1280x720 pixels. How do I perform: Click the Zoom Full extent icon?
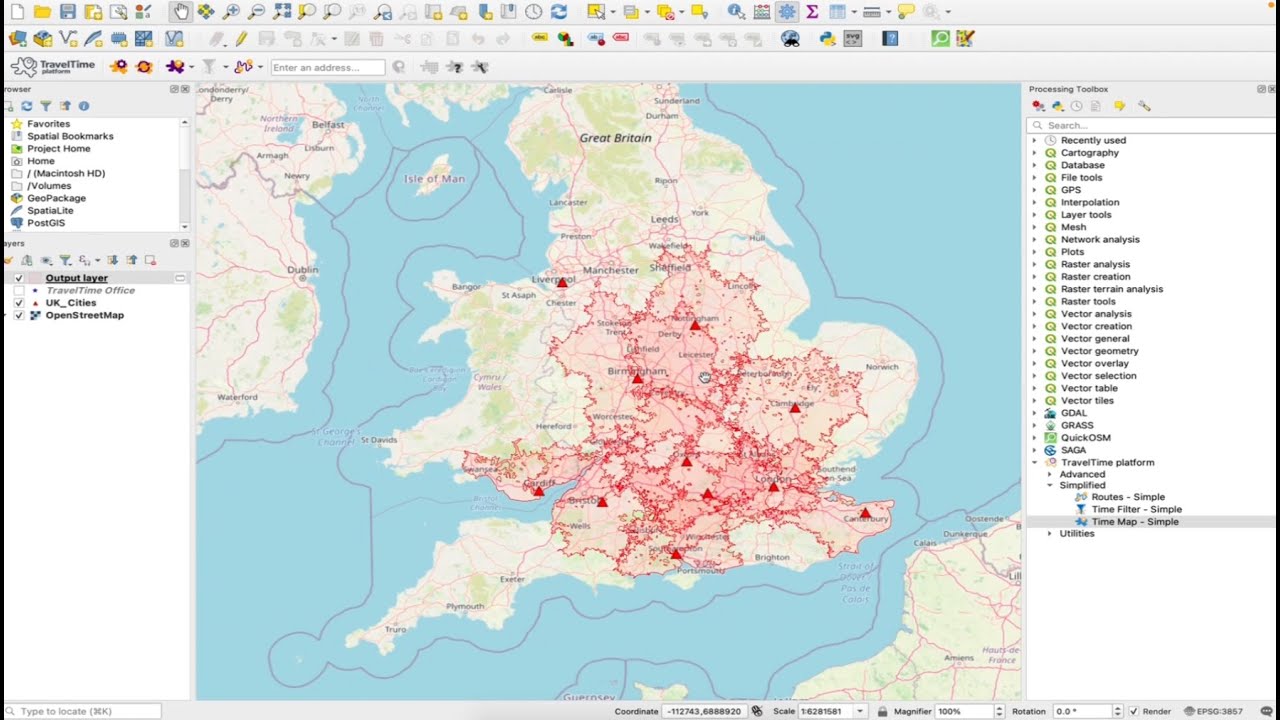pyautogui.click(x=282, y=12)
